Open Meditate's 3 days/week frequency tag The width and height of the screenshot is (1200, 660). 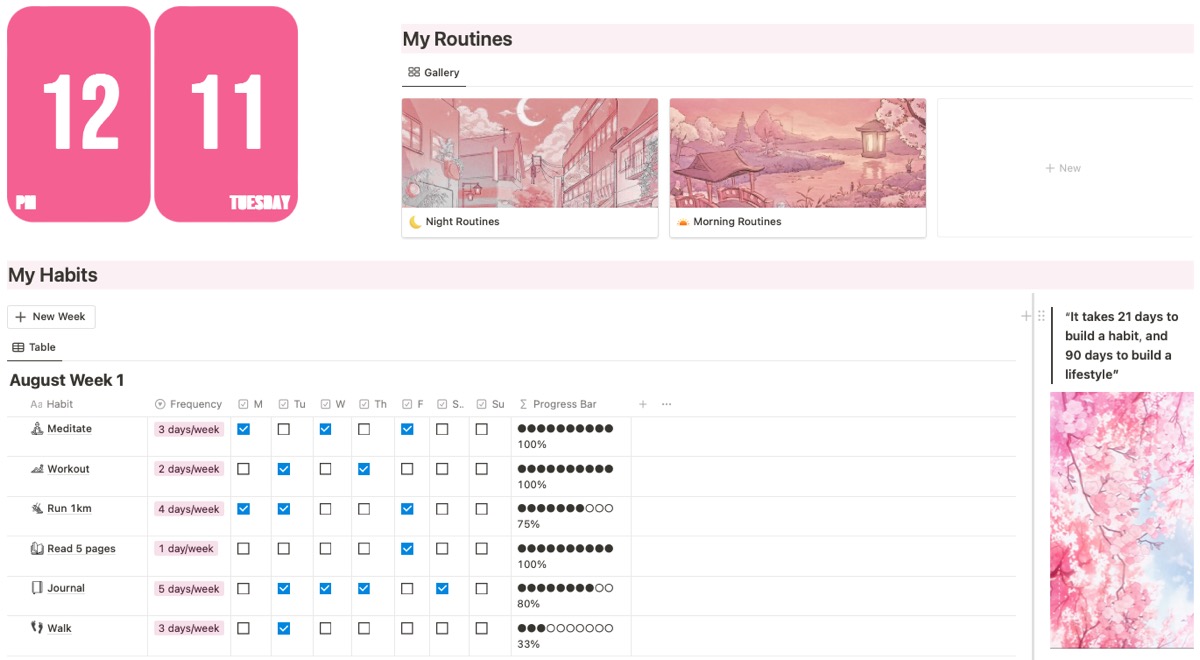[x=188, y=428]
